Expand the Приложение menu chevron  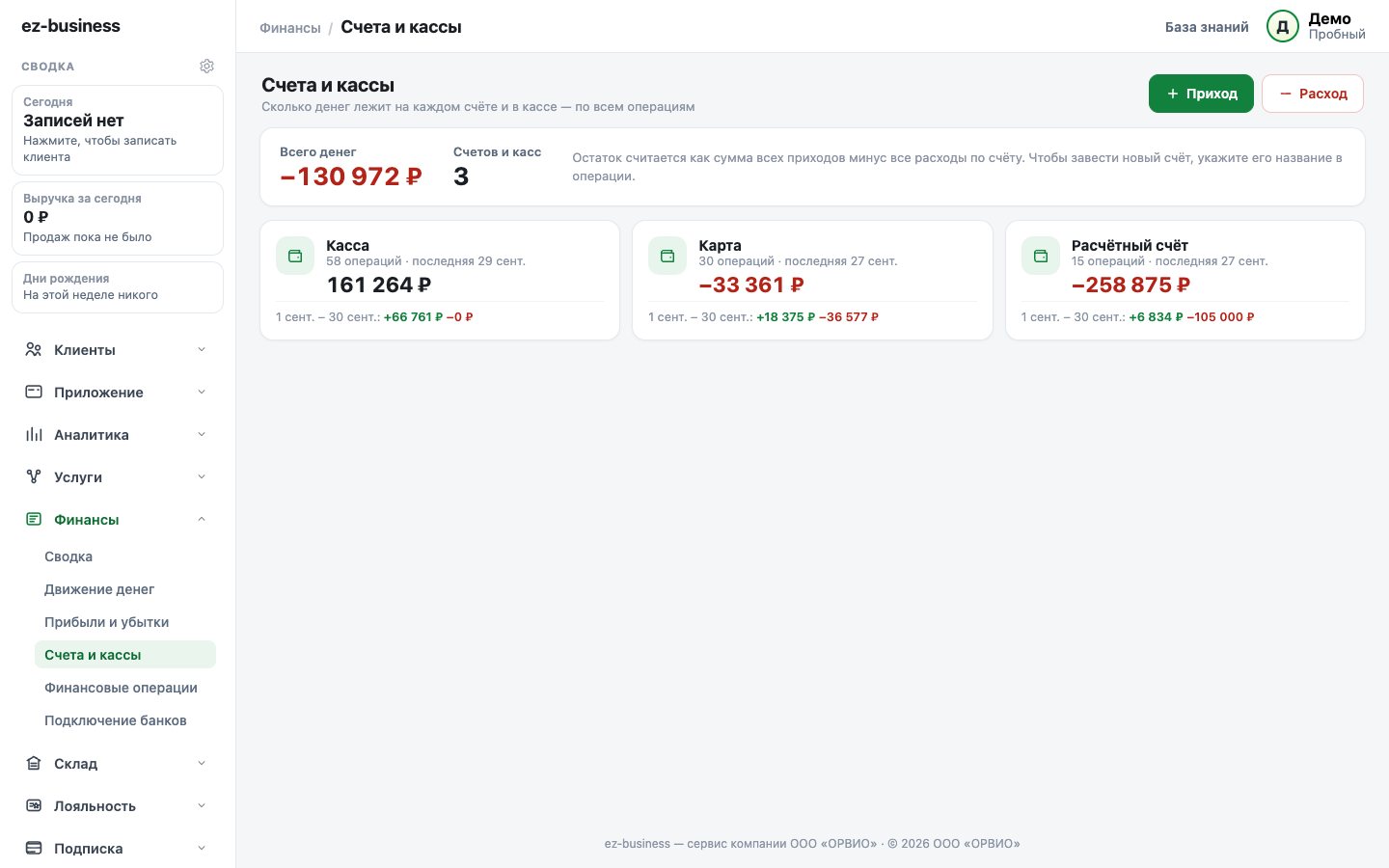(x=202, y=393)
